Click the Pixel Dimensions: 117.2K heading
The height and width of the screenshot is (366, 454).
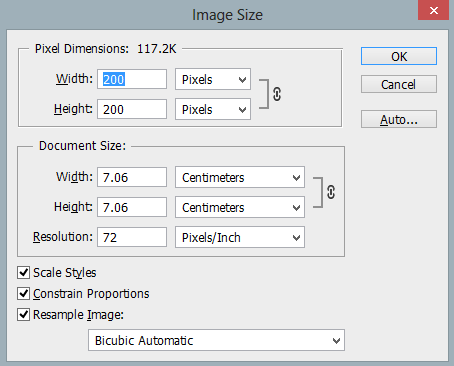106,49
